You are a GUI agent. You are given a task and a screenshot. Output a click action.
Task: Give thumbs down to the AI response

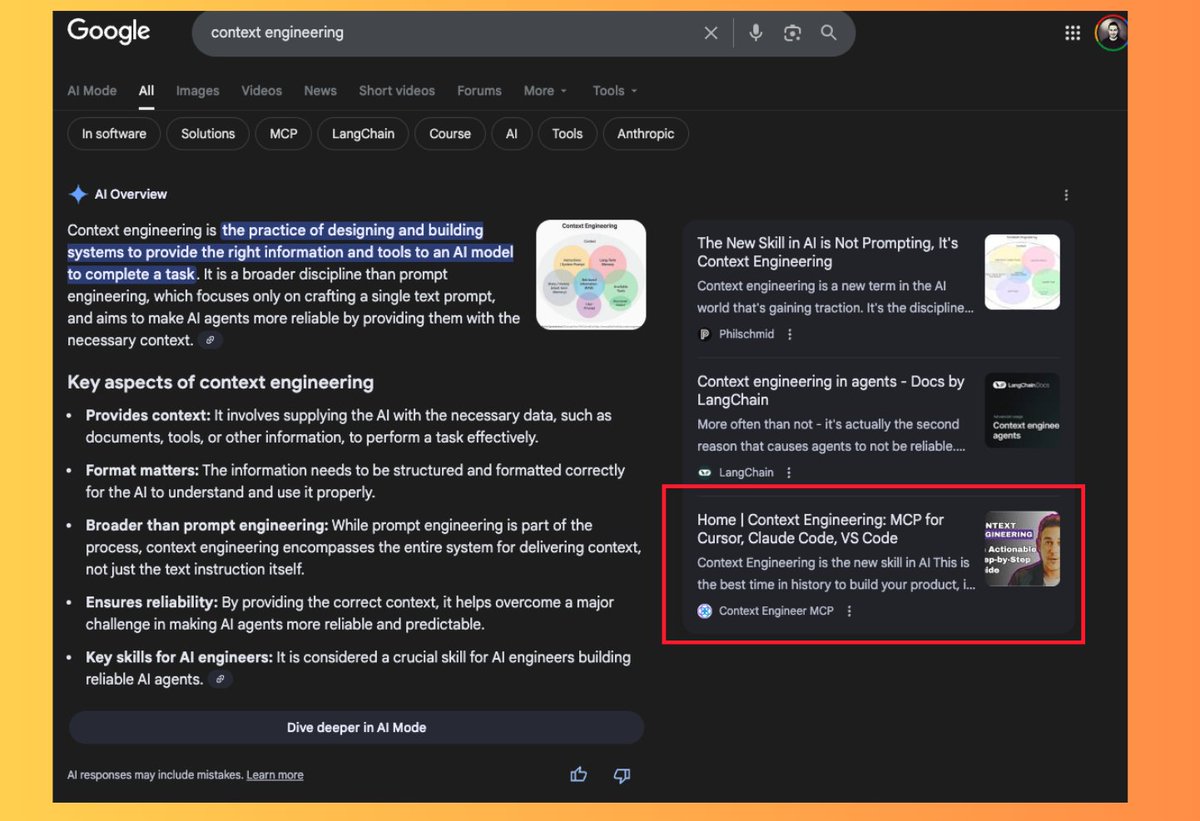tap(621, 775)
